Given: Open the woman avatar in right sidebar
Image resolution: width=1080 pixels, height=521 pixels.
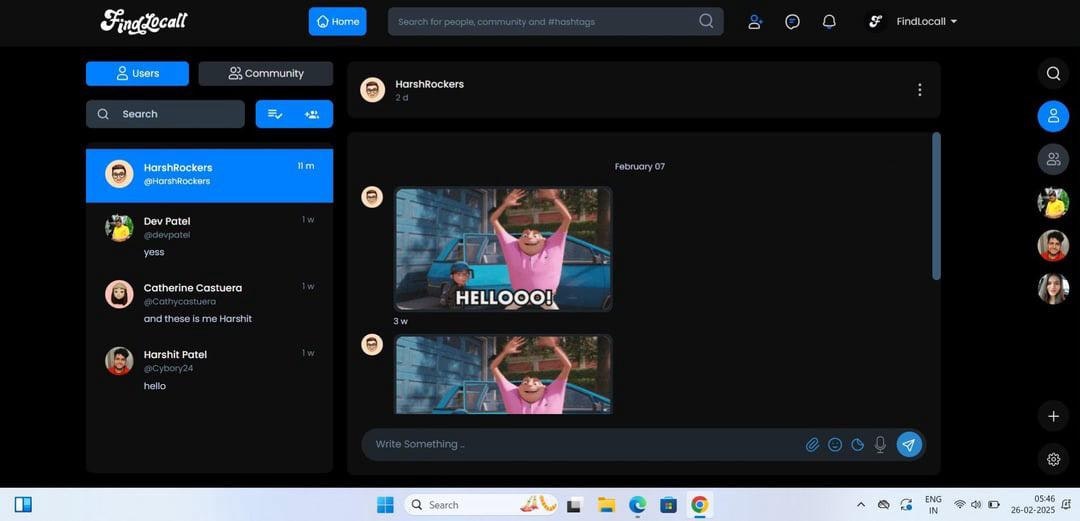Looking at the screenshot, I should 1053,289.
